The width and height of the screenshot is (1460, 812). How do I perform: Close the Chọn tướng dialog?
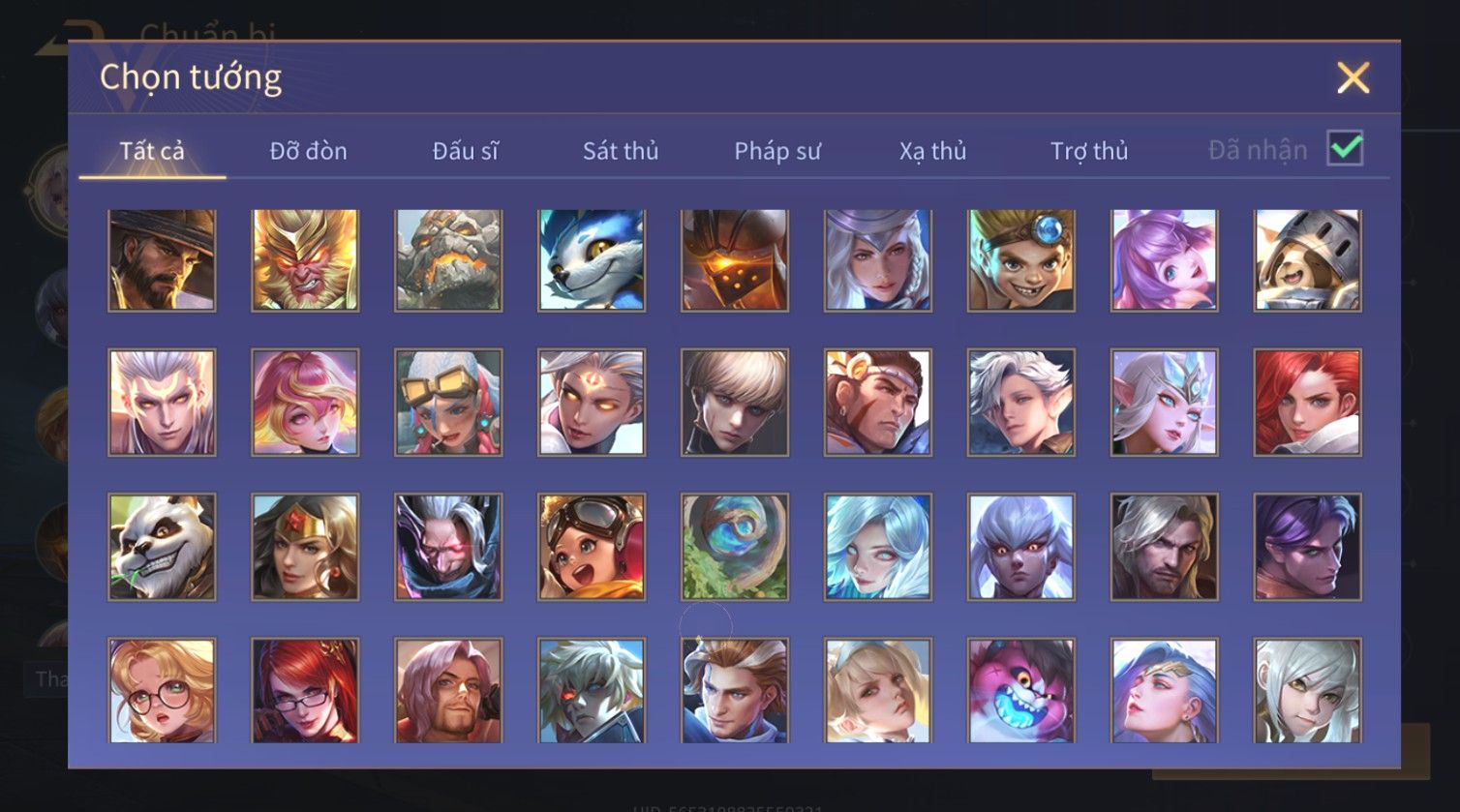coord(1353,77)
